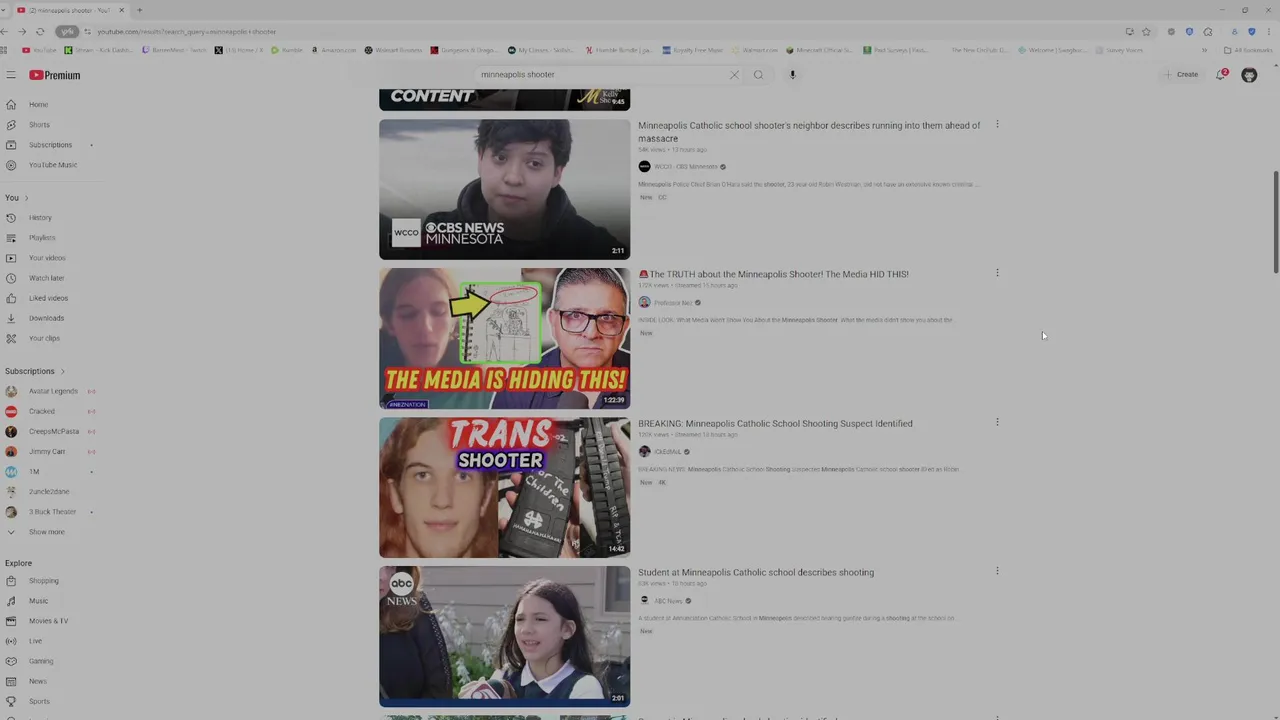Open Your videos

click(48, 258)
